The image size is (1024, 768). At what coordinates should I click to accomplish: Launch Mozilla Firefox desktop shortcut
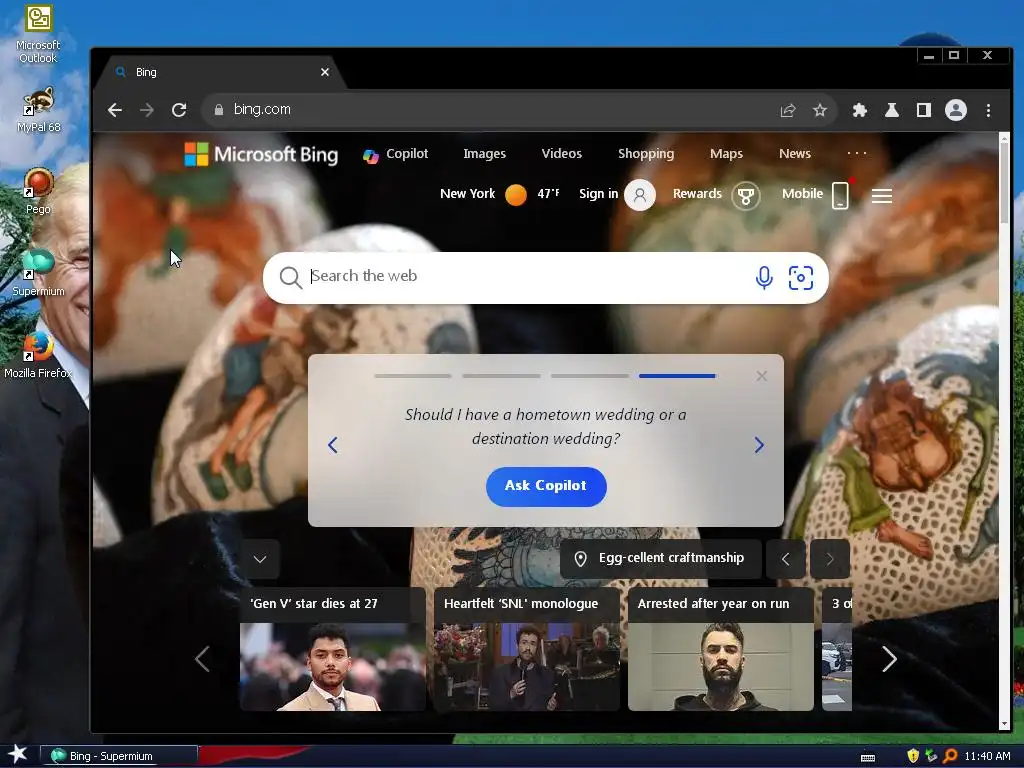pyautogui.click(x=38, y=355)
